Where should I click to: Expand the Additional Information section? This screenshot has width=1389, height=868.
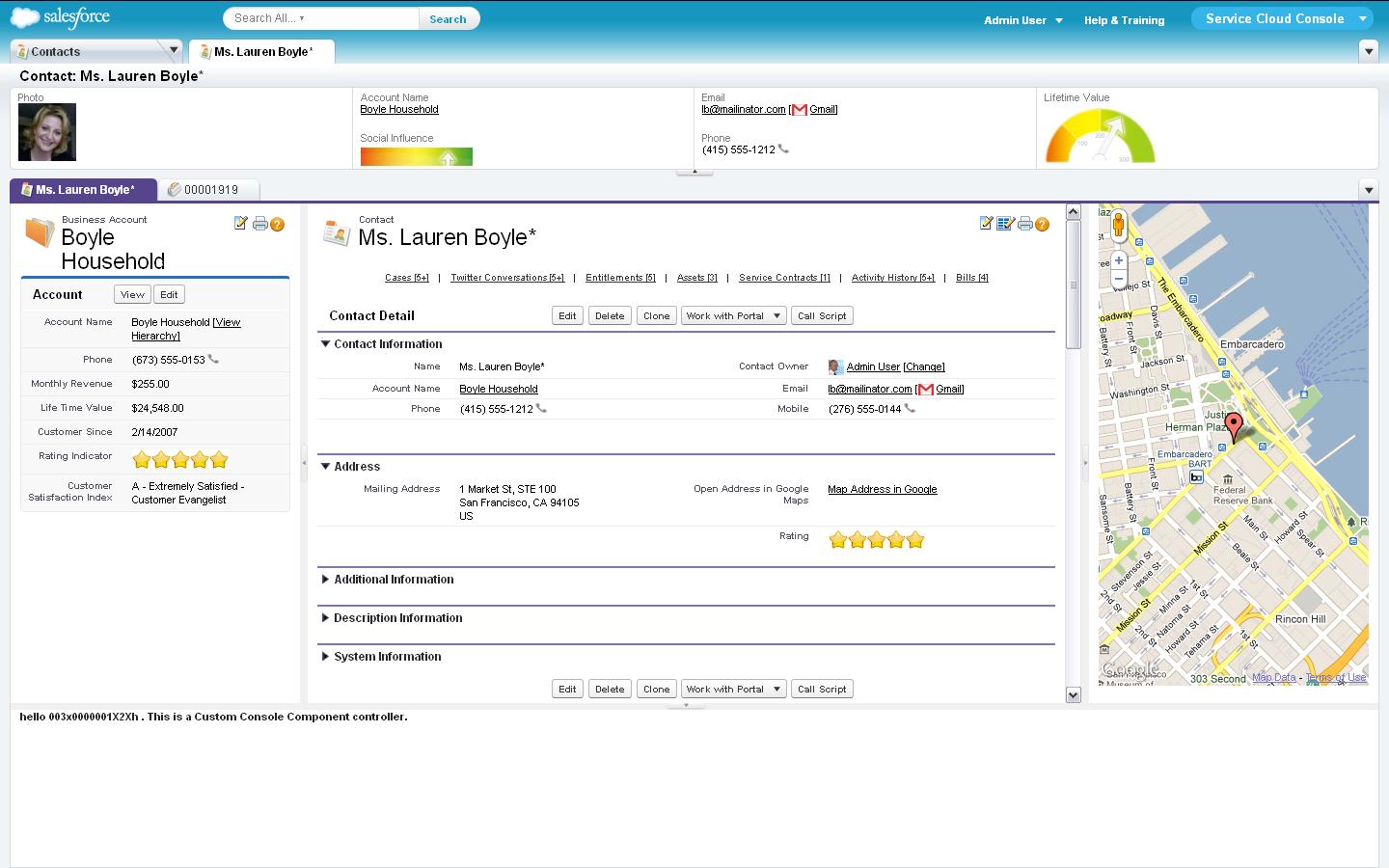click(326, 580)
